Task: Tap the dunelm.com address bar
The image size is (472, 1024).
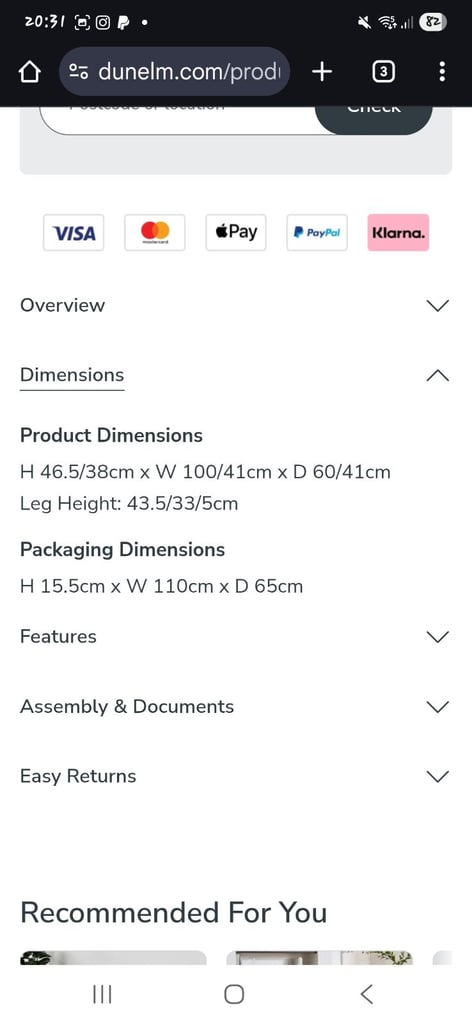Action: click(x=174, y=72)
